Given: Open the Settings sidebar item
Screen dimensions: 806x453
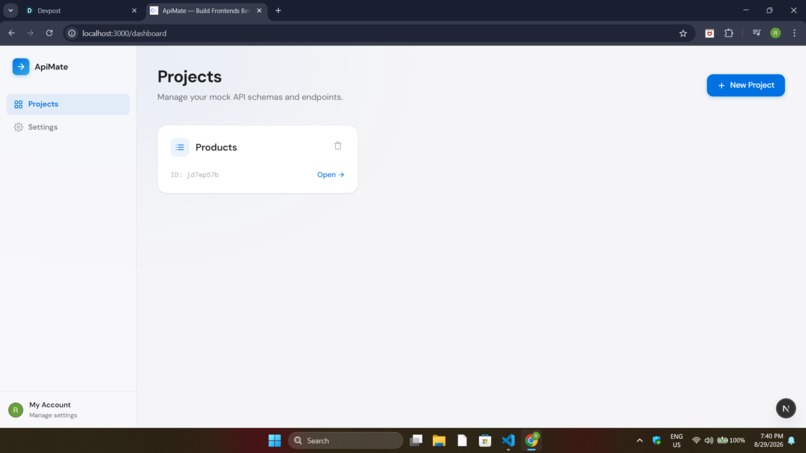Looking at the screenshot, I should pos(68,127).
